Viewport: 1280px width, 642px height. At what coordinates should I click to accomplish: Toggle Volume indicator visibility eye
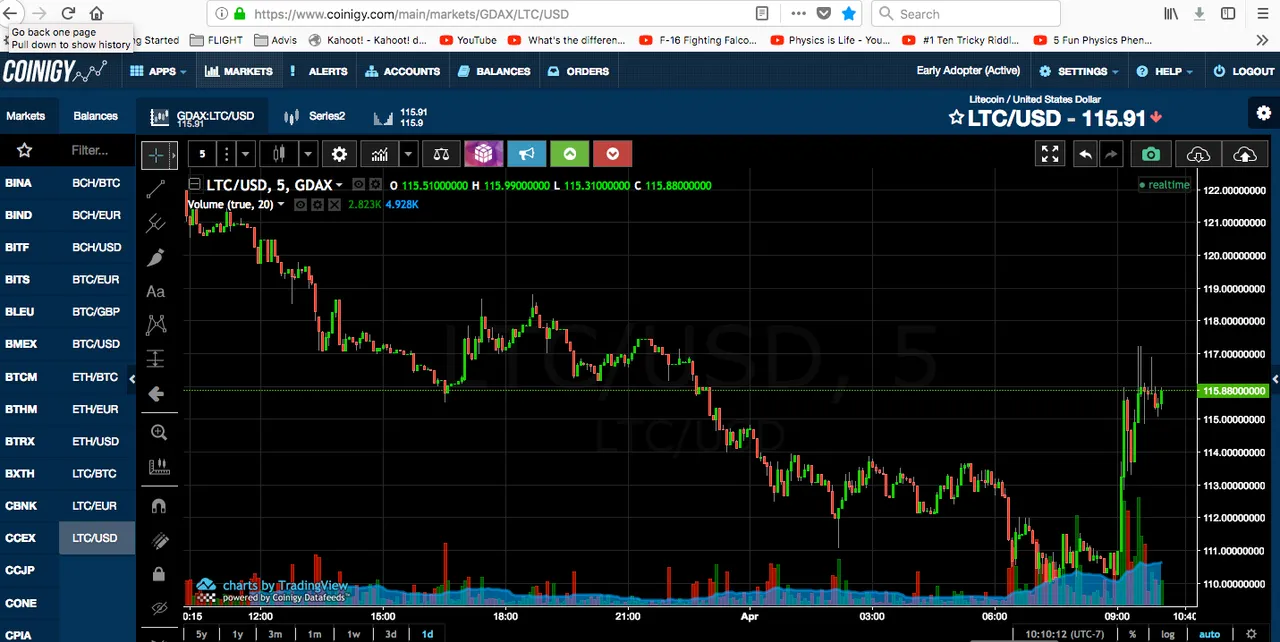[x=300, y=204]
